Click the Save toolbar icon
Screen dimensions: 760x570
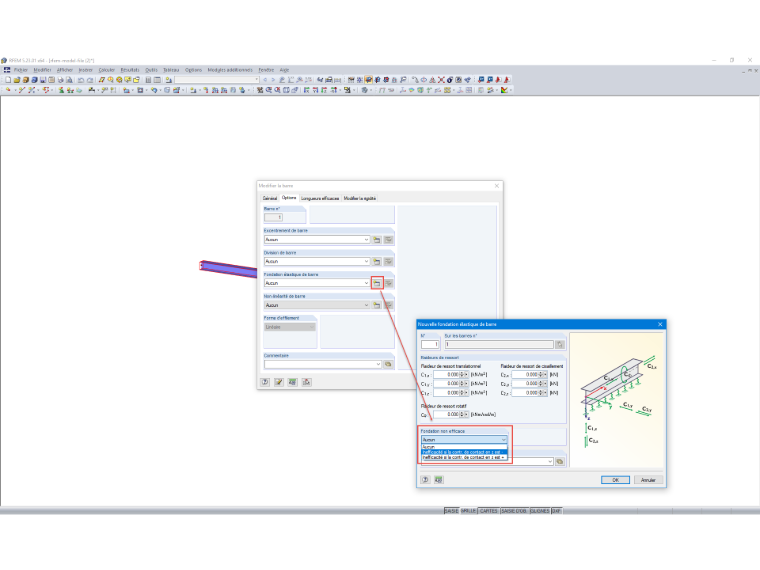coord(43,79)
